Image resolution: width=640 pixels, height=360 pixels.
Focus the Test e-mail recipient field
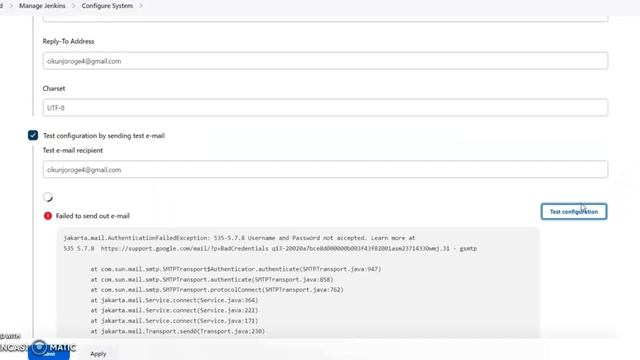(x=325, y=169)
